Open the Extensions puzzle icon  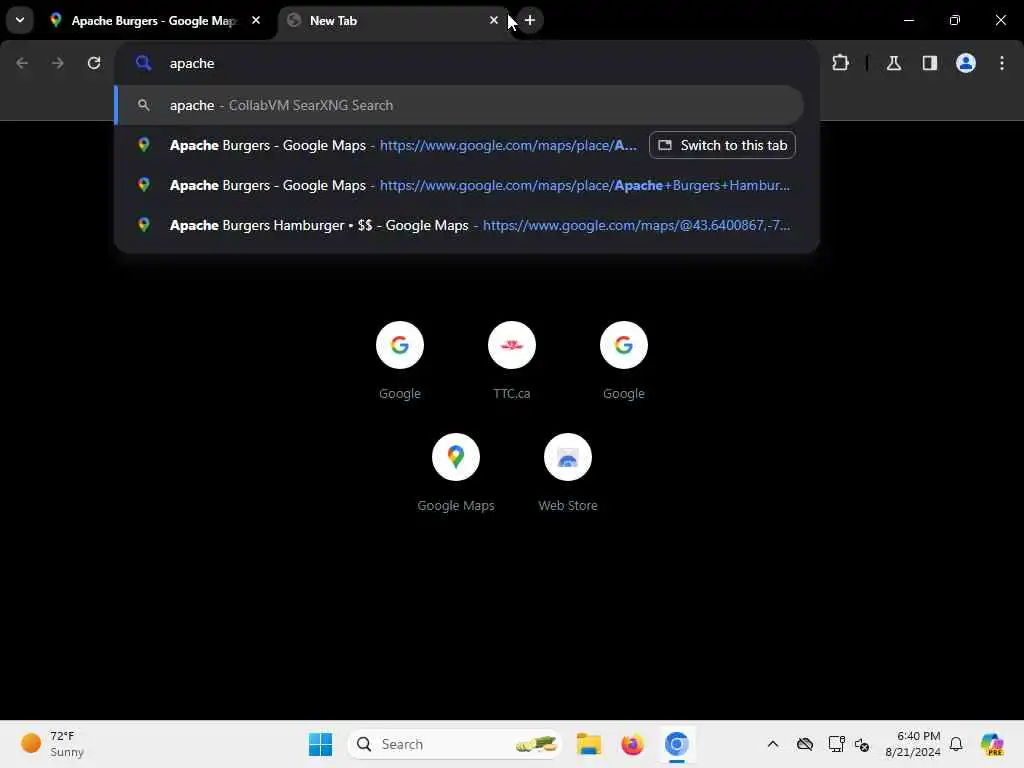point(840,63)
